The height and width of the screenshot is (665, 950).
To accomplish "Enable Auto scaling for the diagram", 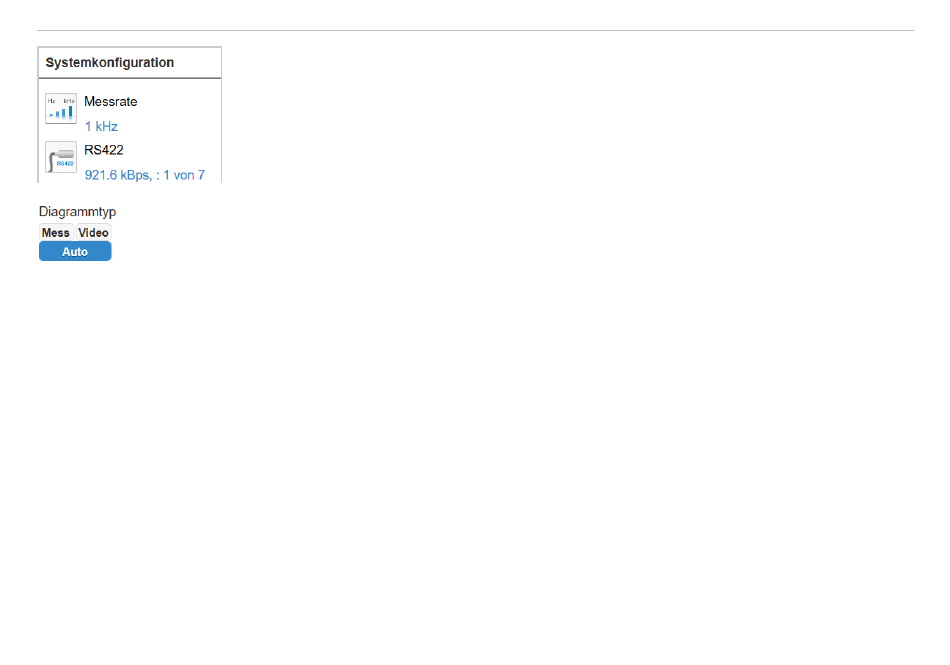I will (x=75, y=252).
